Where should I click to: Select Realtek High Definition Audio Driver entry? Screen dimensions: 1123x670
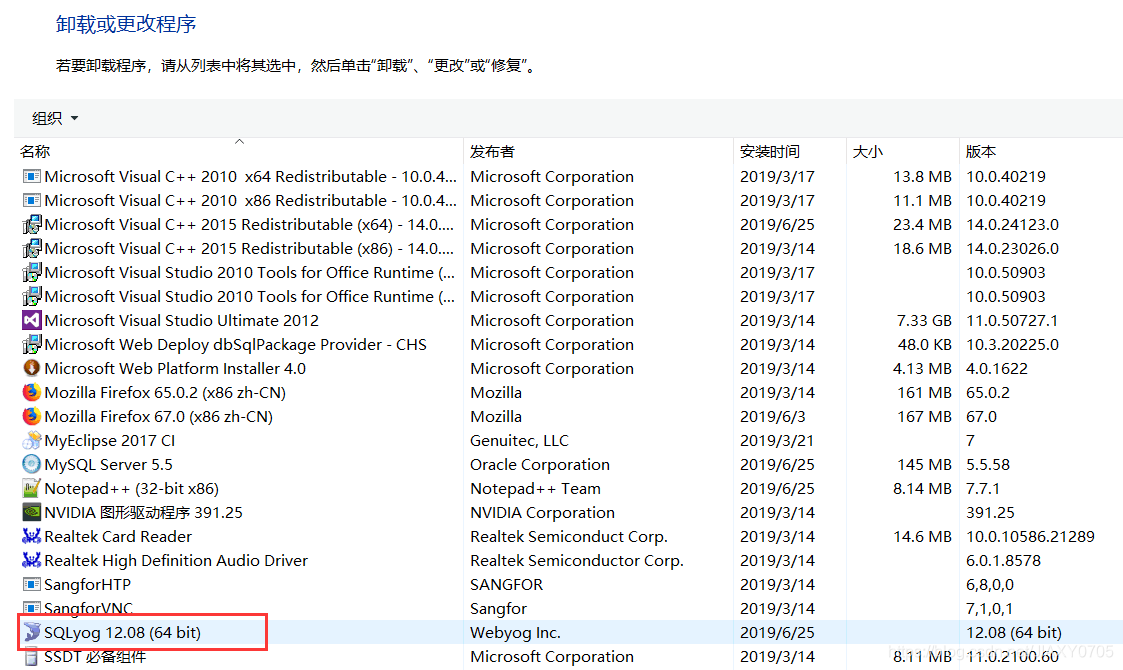175,560
